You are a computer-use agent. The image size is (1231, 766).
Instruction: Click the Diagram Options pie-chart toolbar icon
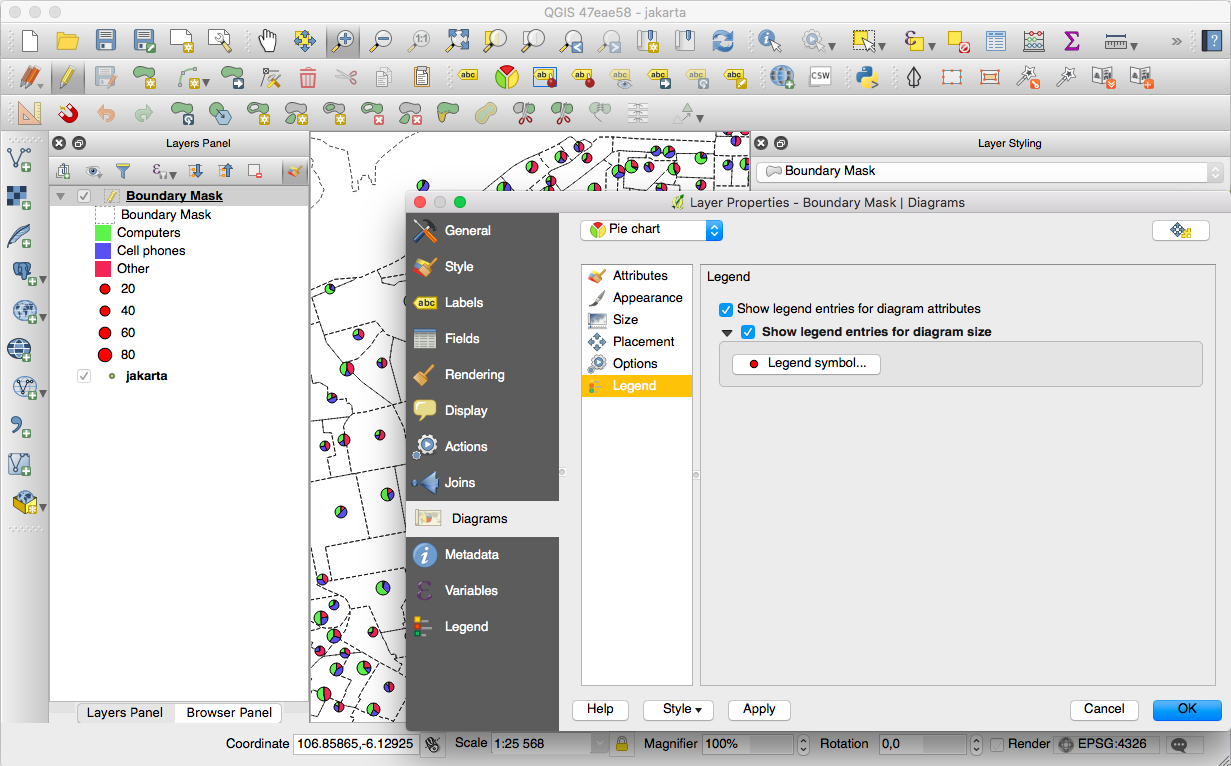pos(507,77)
